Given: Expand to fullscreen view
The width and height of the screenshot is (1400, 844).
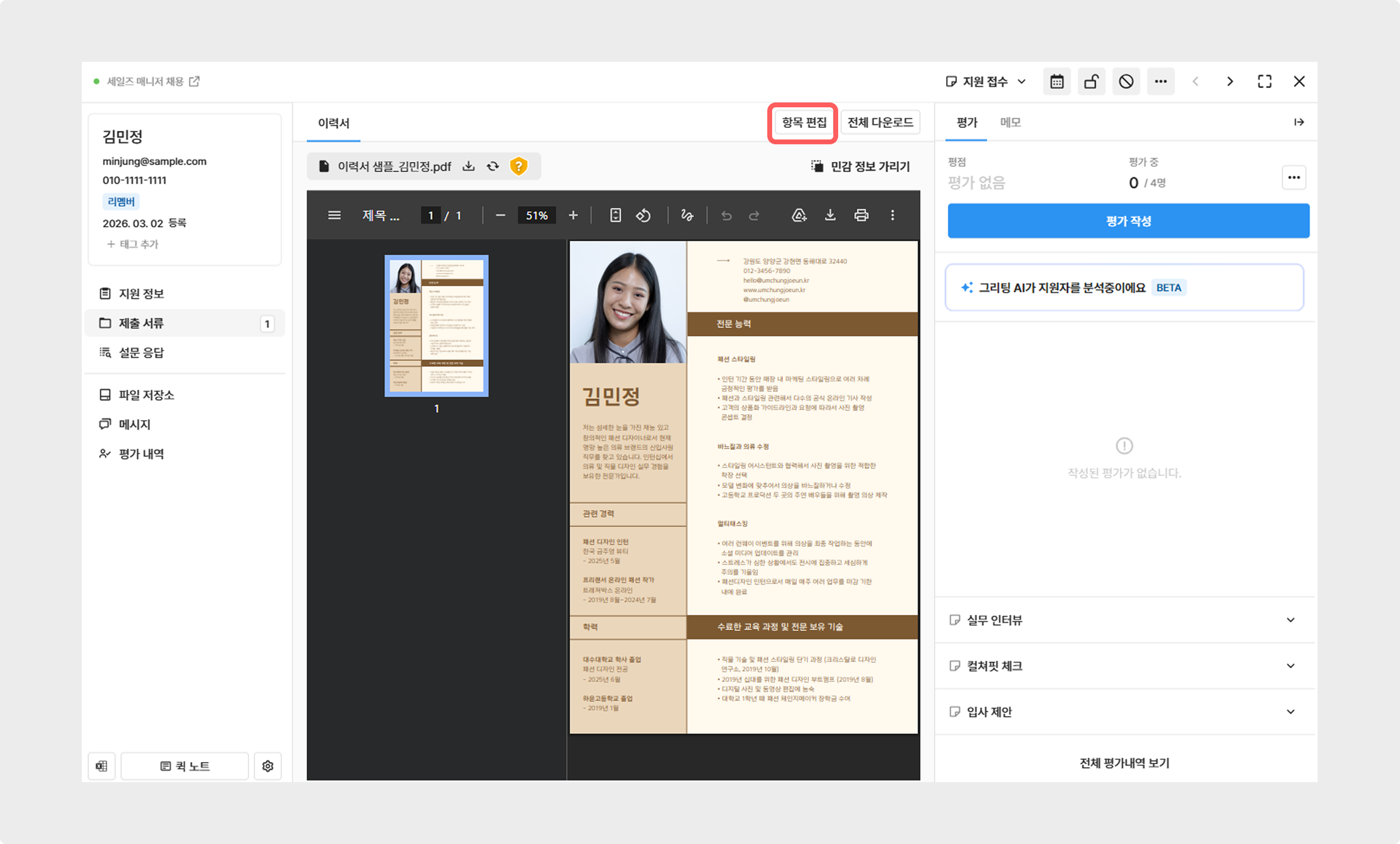Looking at the screenshot, I should (1265, 81).
